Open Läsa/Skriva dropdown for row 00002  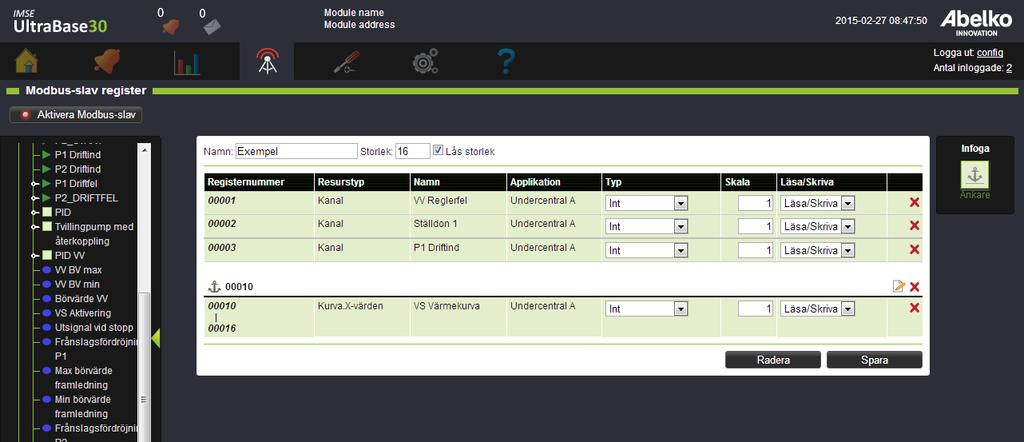tap(817, 227)
